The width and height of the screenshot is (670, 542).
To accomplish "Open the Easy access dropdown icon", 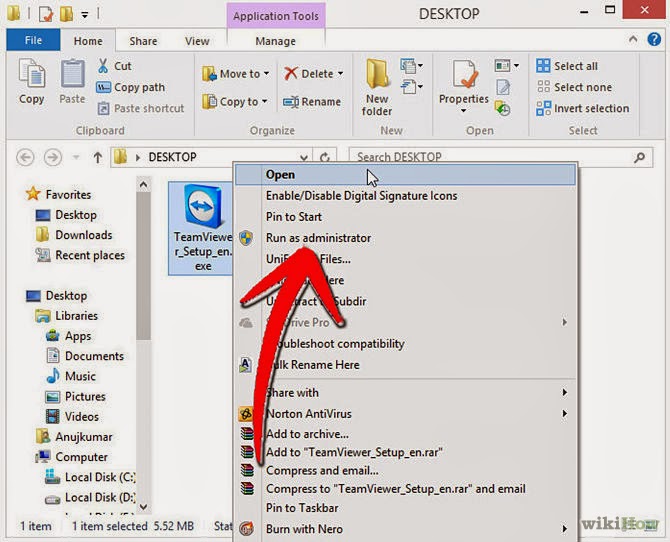I will tap(412, 87).
